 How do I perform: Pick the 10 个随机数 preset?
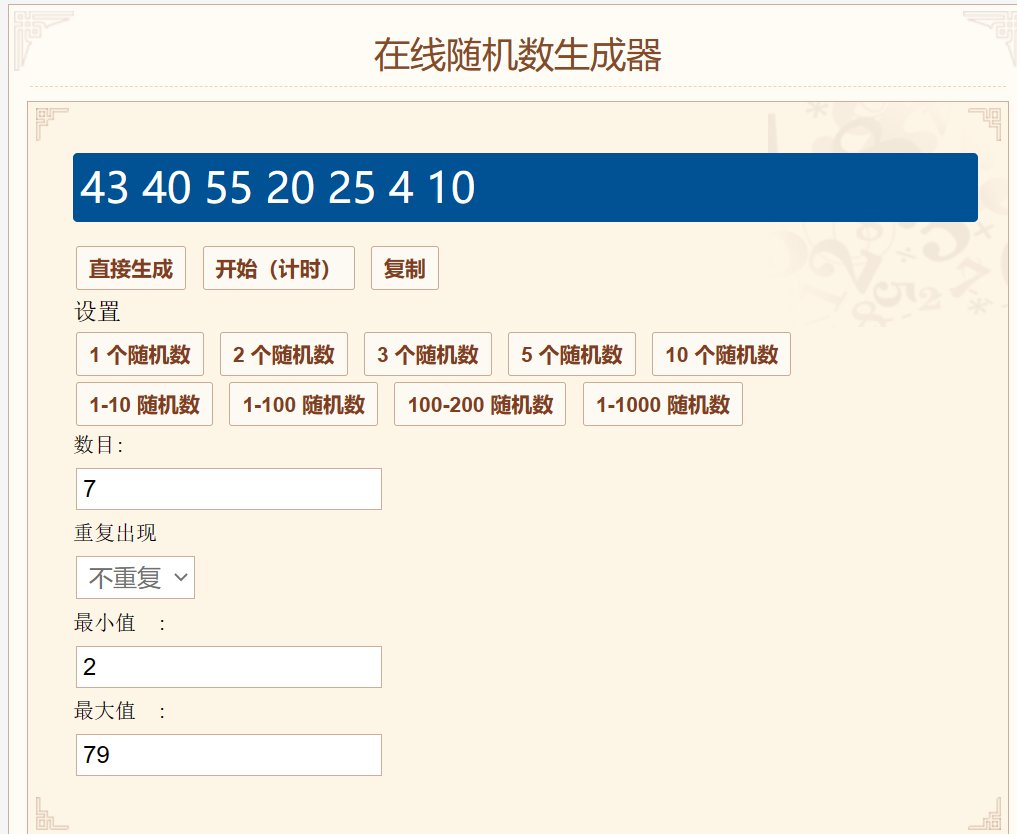coord(721,354)
